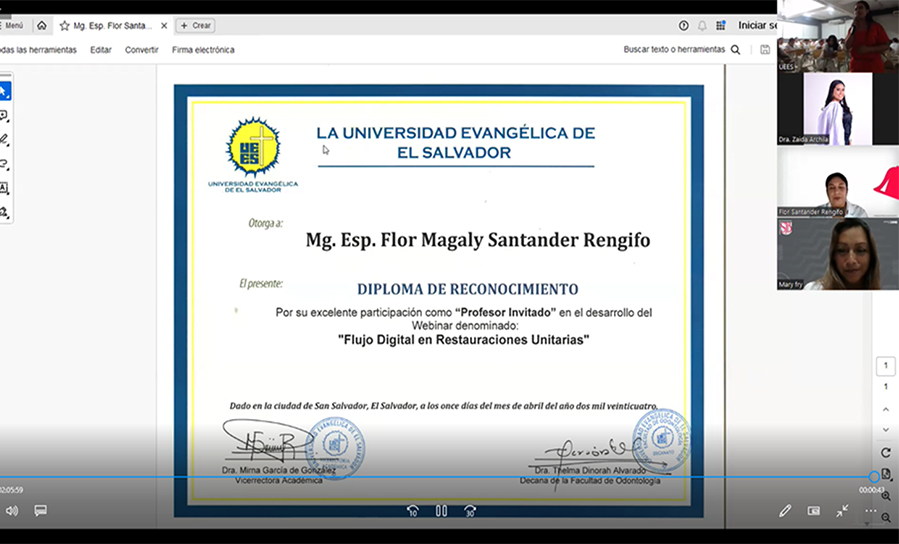Choose the freehand draw tool
899x544 pixels.
pos(4,164)
